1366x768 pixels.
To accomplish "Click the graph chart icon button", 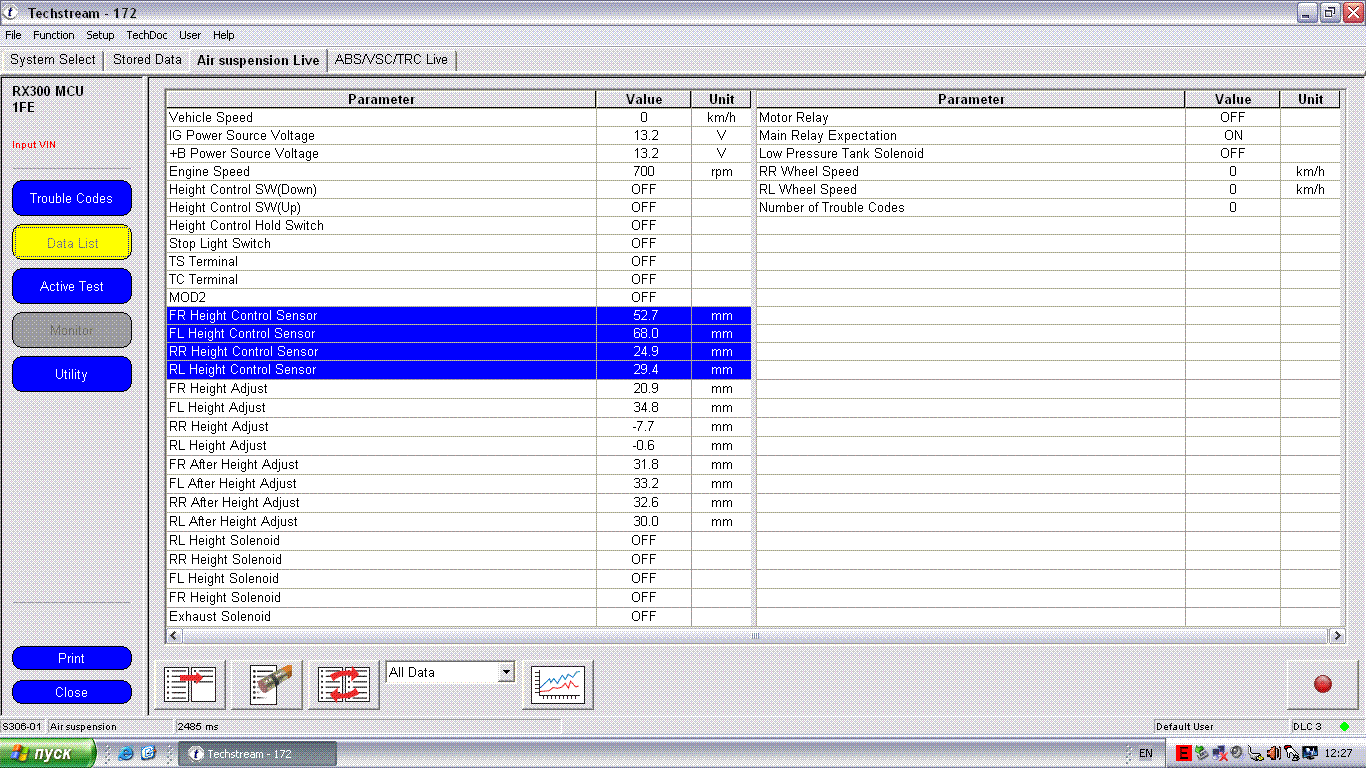I will point(557,685).
